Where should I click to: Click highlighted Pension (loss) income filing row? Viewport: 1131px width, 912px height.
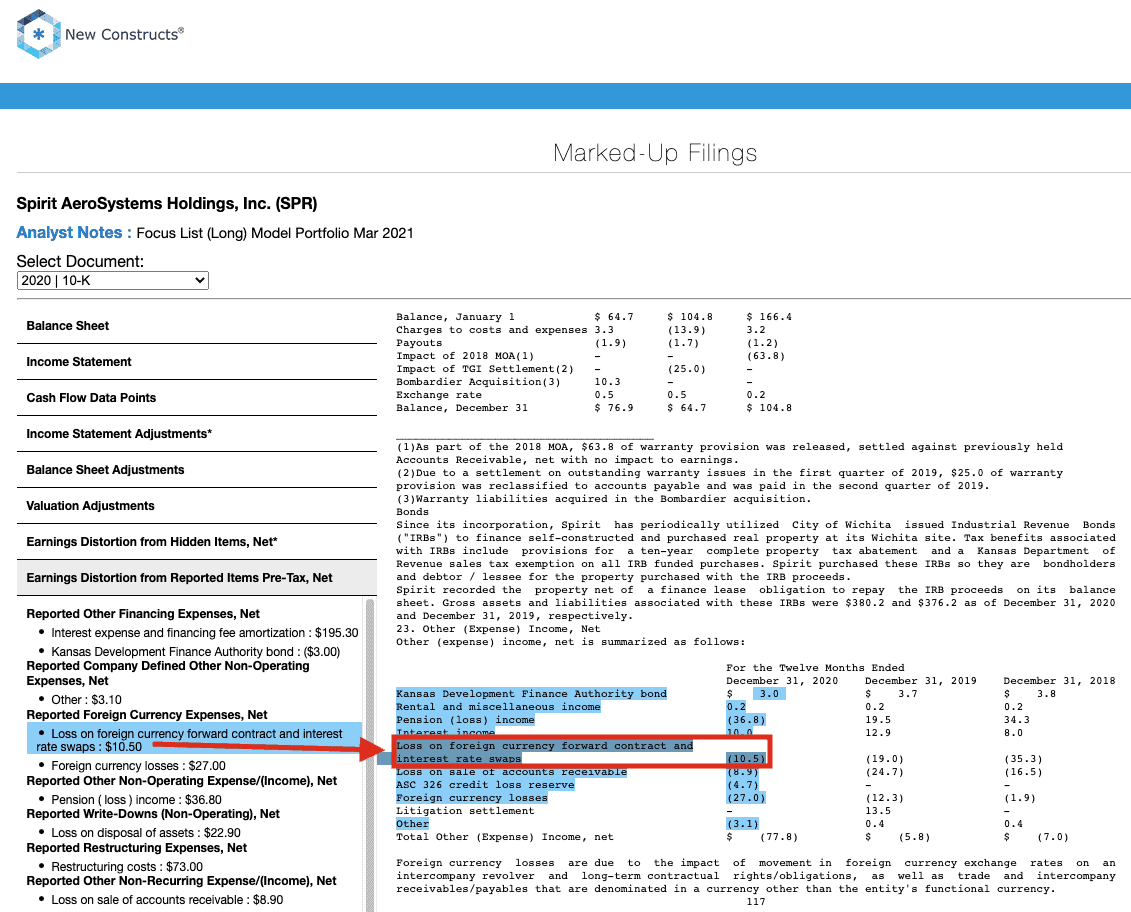[465, 720]
